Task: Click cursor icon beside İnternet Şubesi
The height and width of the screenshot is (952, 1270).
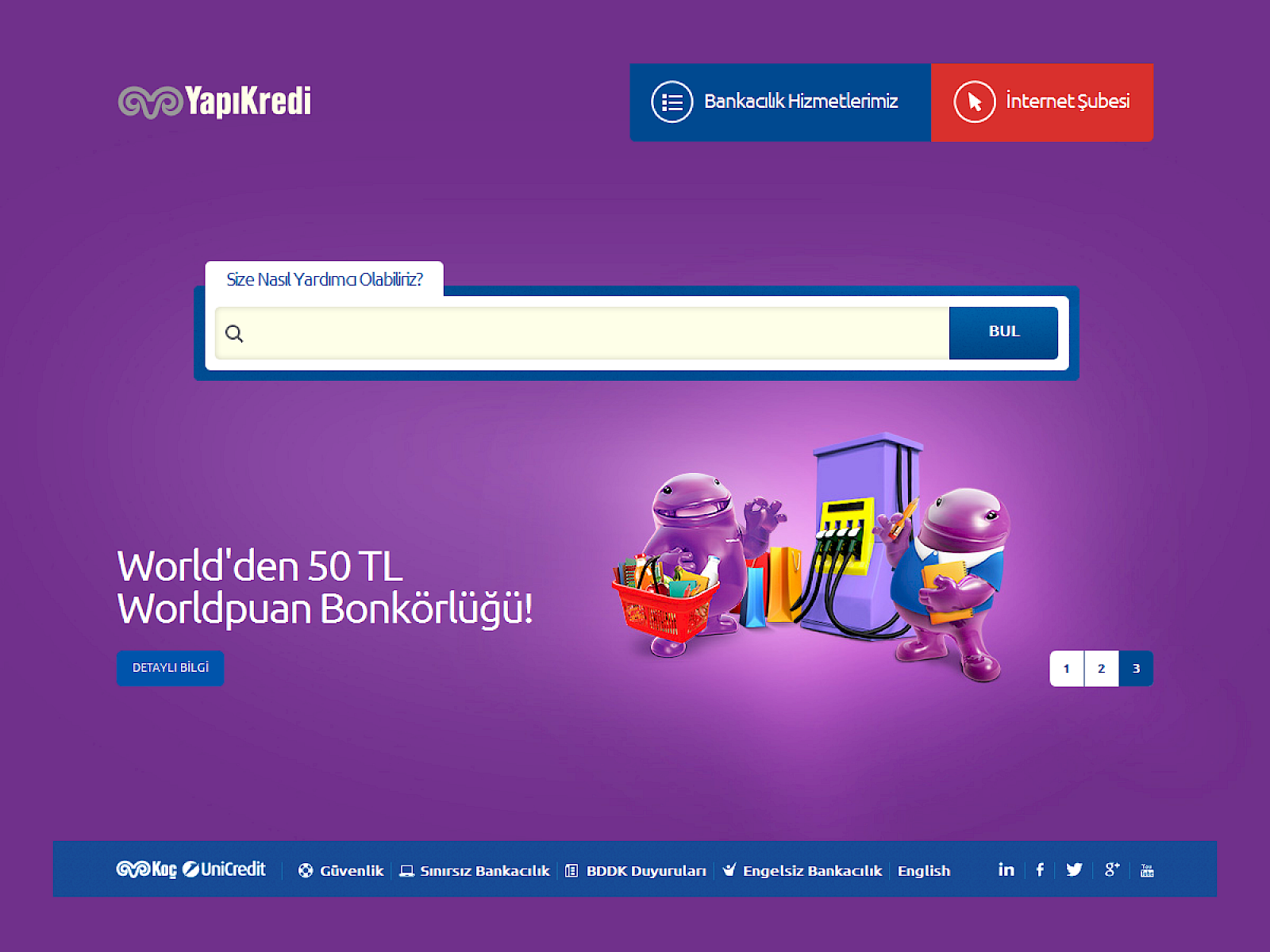Action: click(x=975, y=102)
